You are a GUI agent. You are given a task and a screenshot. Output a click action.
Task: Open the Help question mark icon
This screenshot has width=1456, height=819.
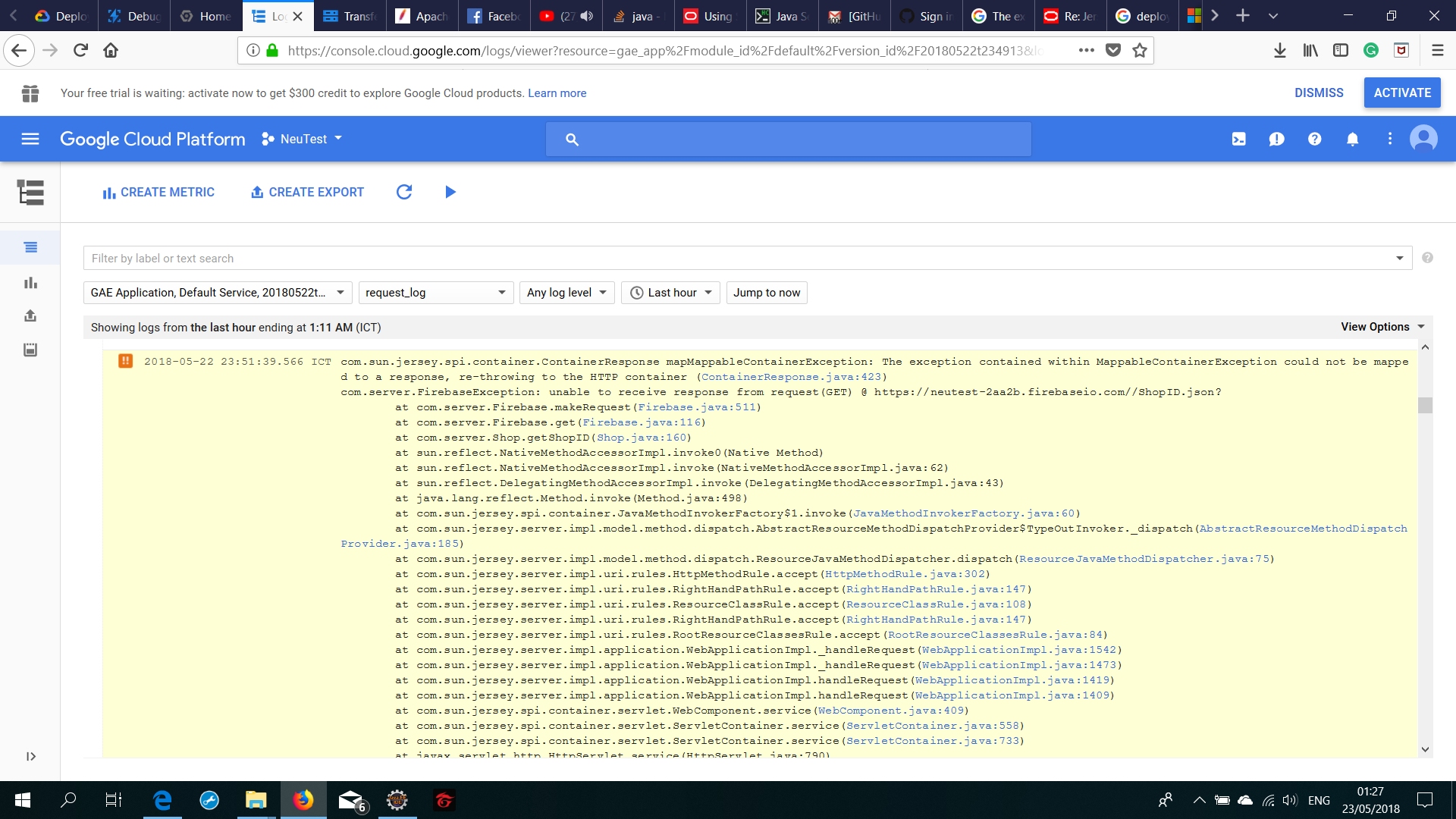click(1314, 139)
